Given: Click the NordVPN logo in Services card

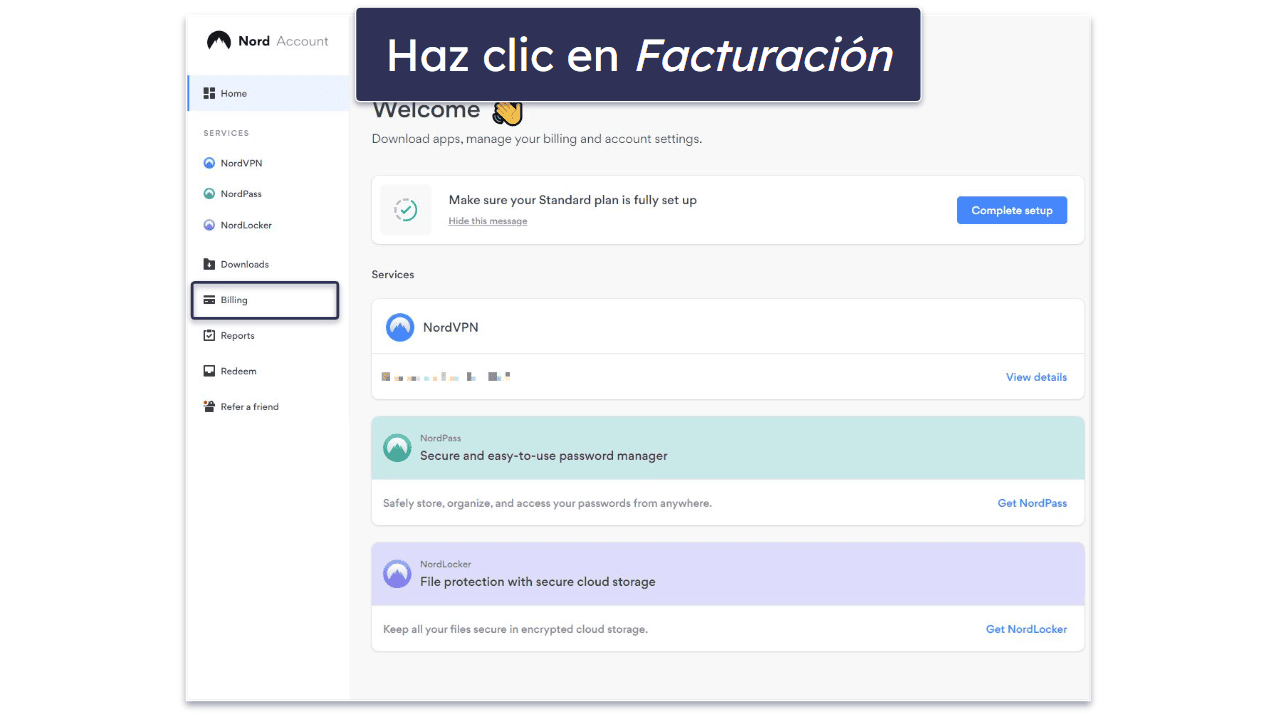Looking at the screenshot, I should pos(400,327).
